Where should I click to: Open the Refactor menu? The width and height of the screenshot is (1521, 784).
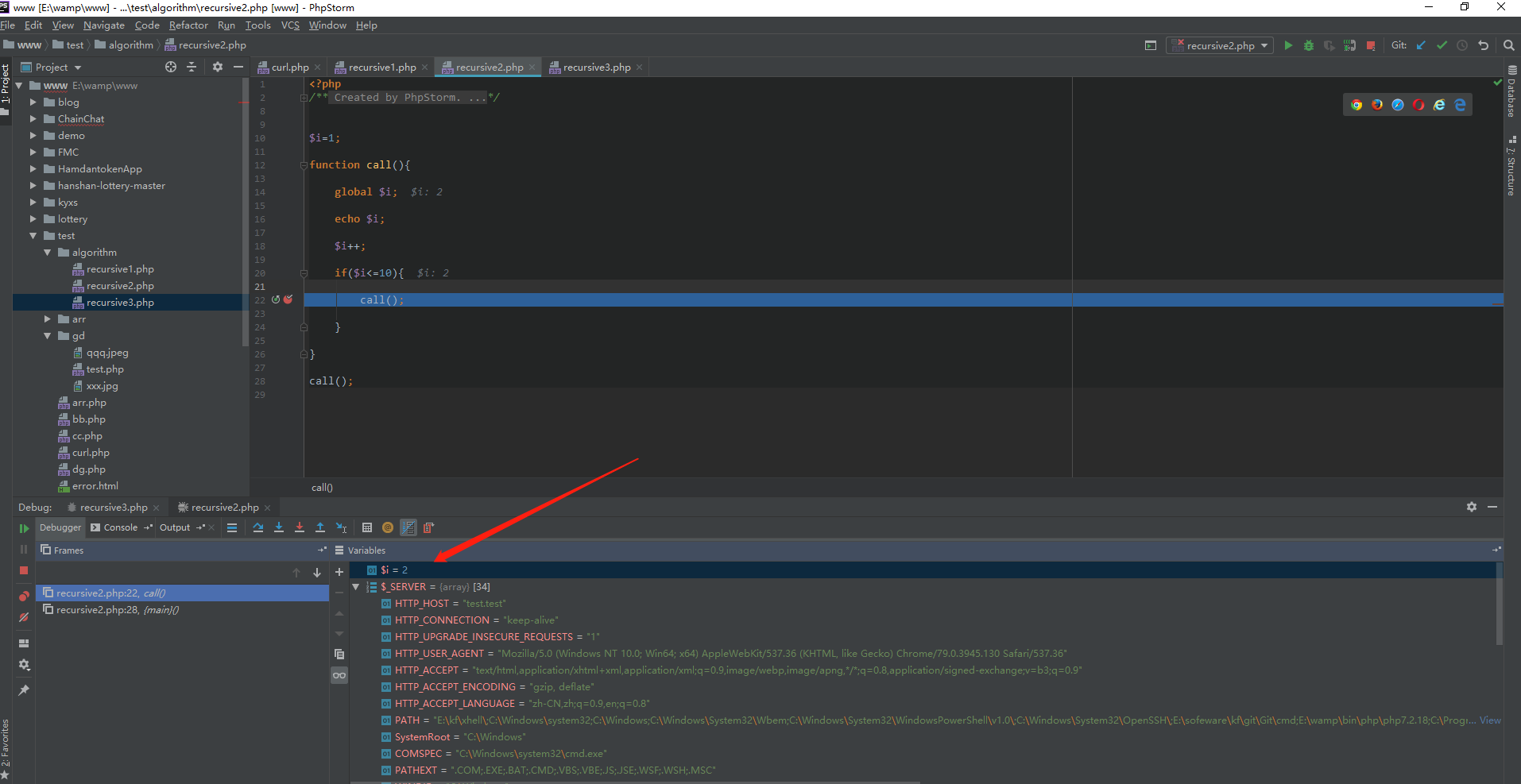point(188,25)
